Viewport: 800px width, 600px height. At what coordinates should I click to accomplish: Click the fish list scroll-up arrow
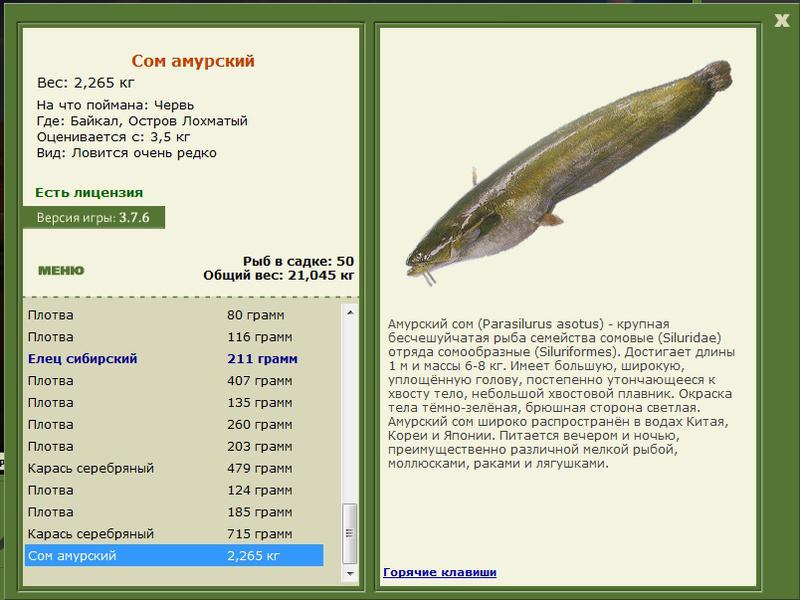pyautogui.click(x=350, y=312)
